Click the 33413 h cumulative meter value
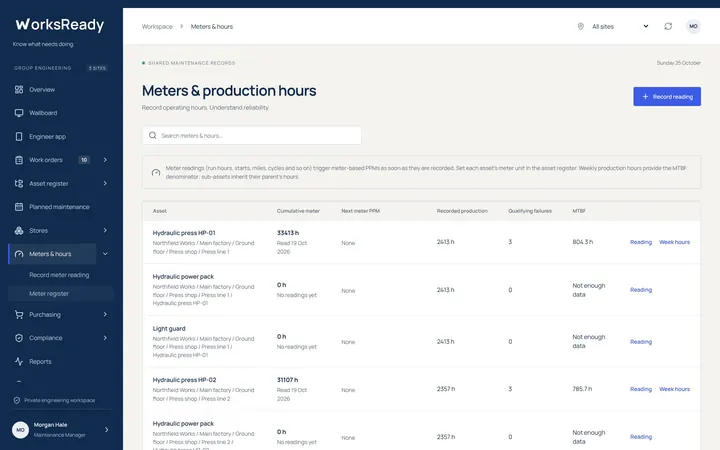Viewport: 720px width, 450px height. [287, 233]
